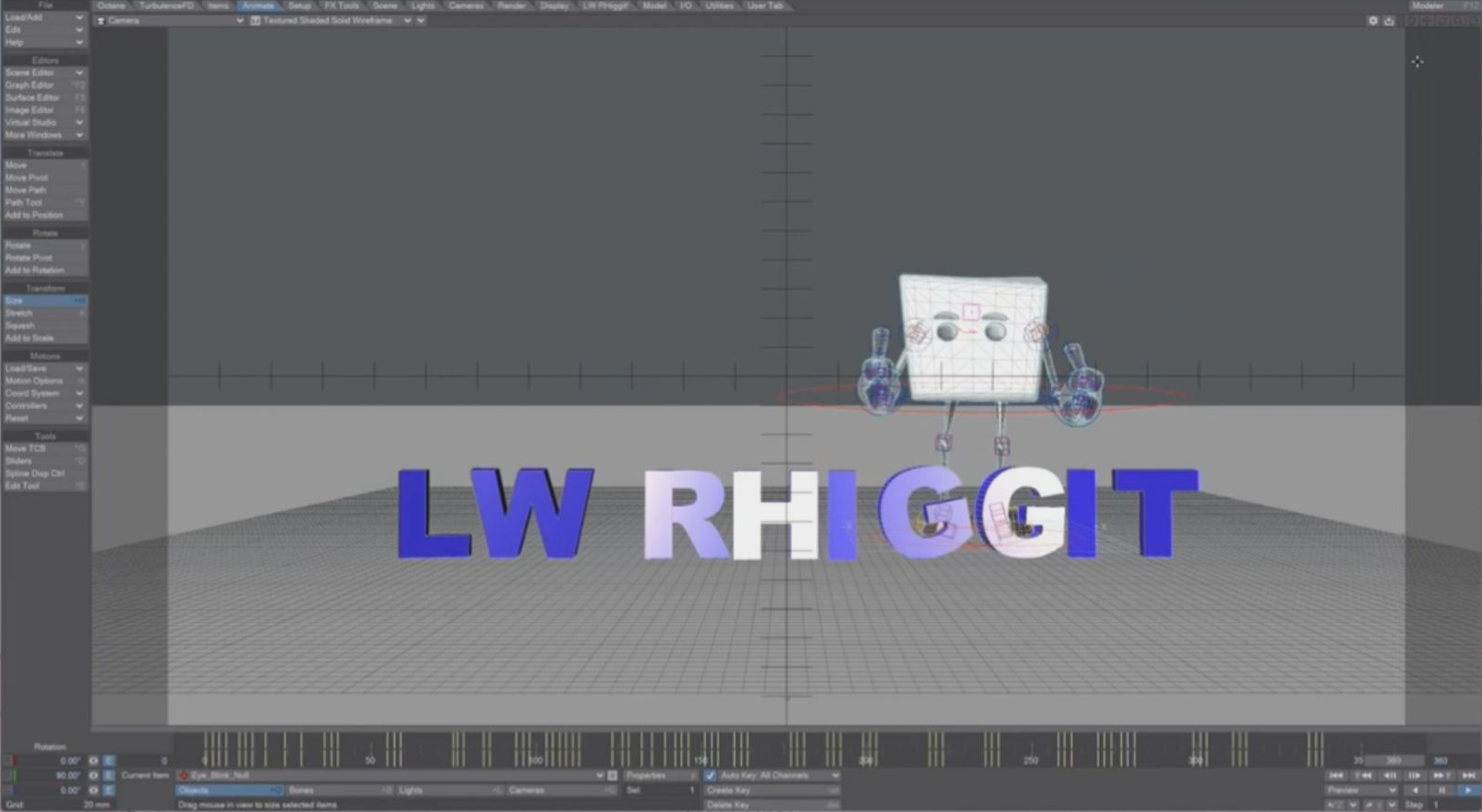Click the E envelope button in the 90.00° row
The height and width of the screenshot is (812, 1482).
pyautogui.click(x=109, y=775)
